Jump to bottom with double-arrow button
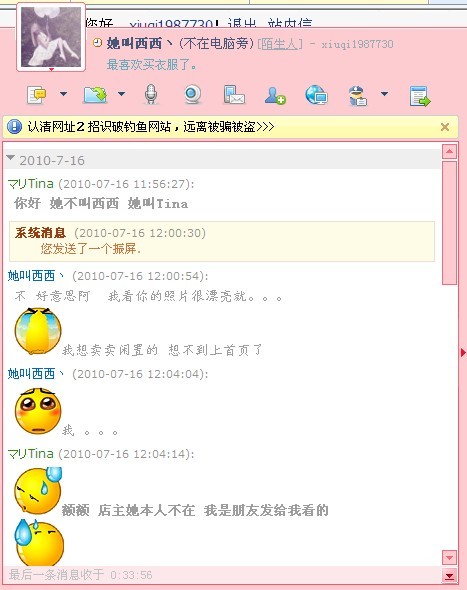Screen dimensions: 467x590 point(449,576)
